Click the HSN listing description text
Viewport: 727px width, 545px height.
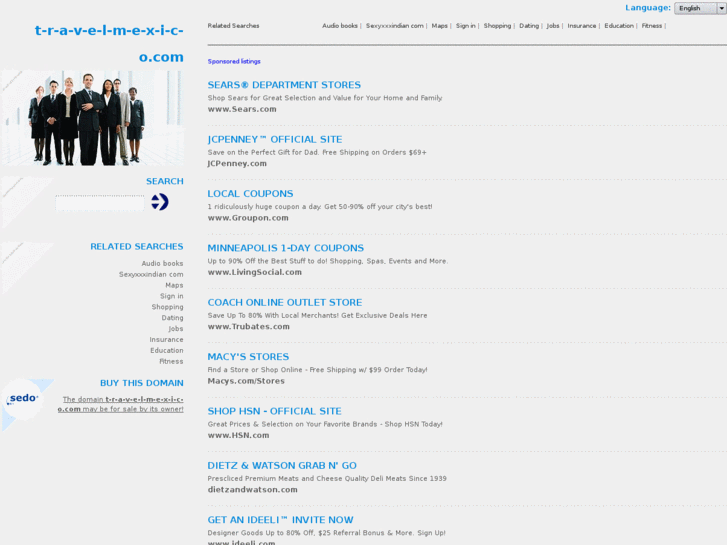click(325, 424)
